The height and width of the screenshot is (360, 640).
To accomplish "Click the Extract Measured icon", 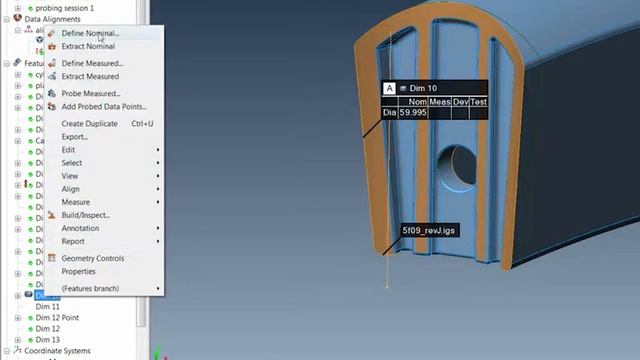I will pyautogui.click(x=52, y=76).
